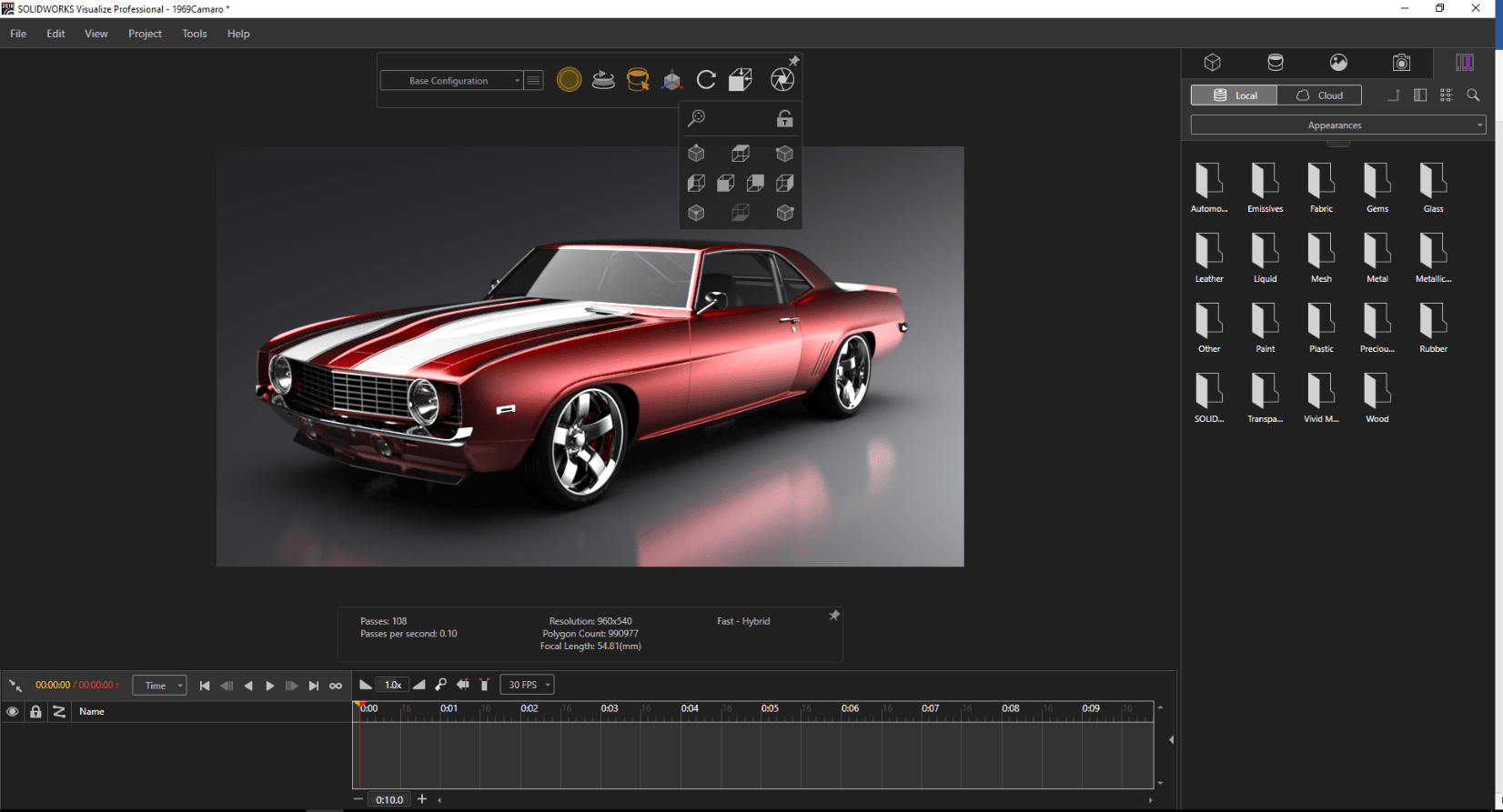Open the View menu
The height and width of the screenshot is (812, 1503).
tap(96, 34)
